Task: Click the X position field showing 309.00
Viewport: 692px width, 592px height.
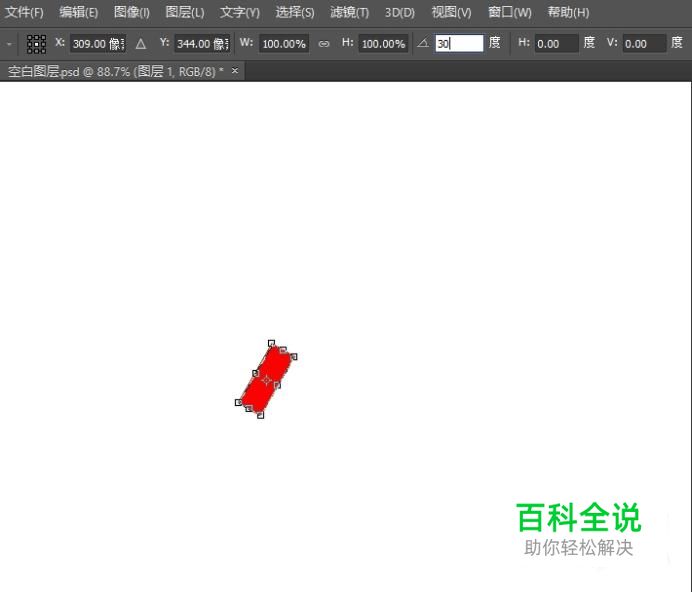Action: click(98, 44)
